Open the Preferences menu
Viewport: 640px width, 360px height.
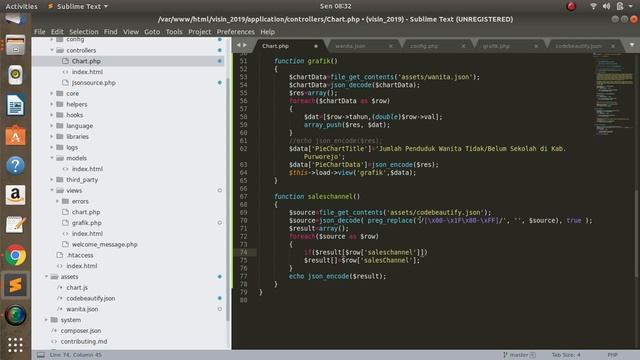coord(236,32)
